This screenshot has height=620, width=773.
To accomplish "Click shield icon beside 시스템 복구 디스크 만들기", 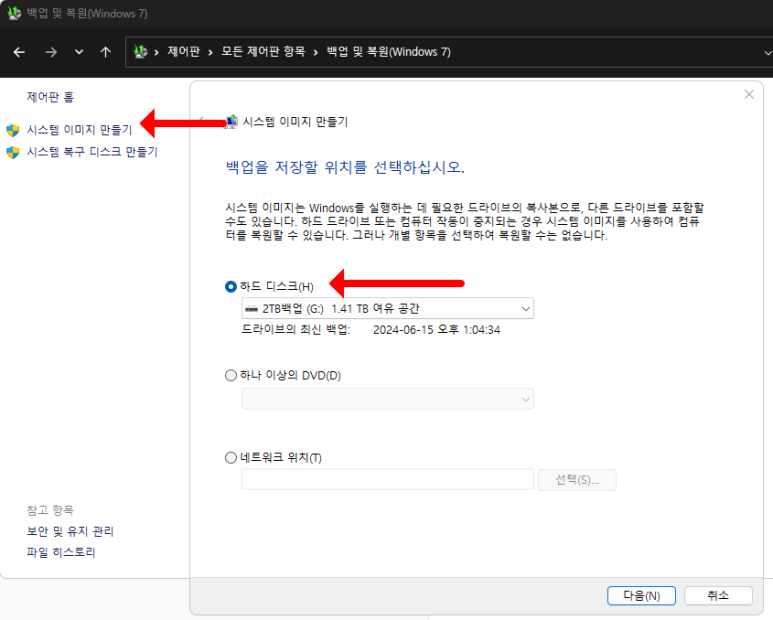I will tap(13, 152).
